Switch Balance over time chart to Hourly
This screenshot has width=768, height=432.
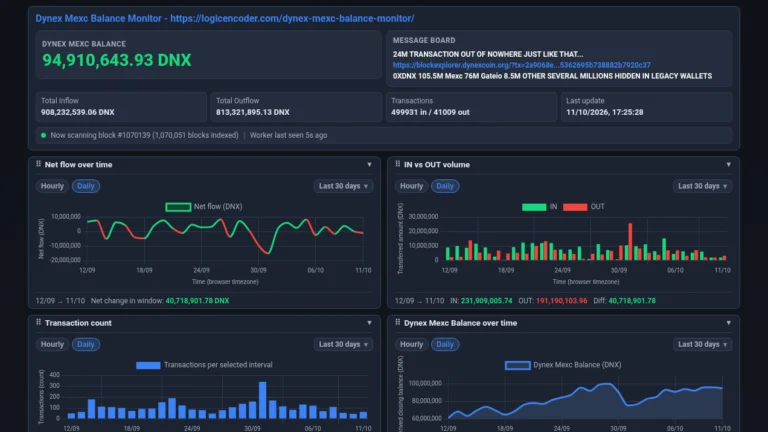[411, 344]
